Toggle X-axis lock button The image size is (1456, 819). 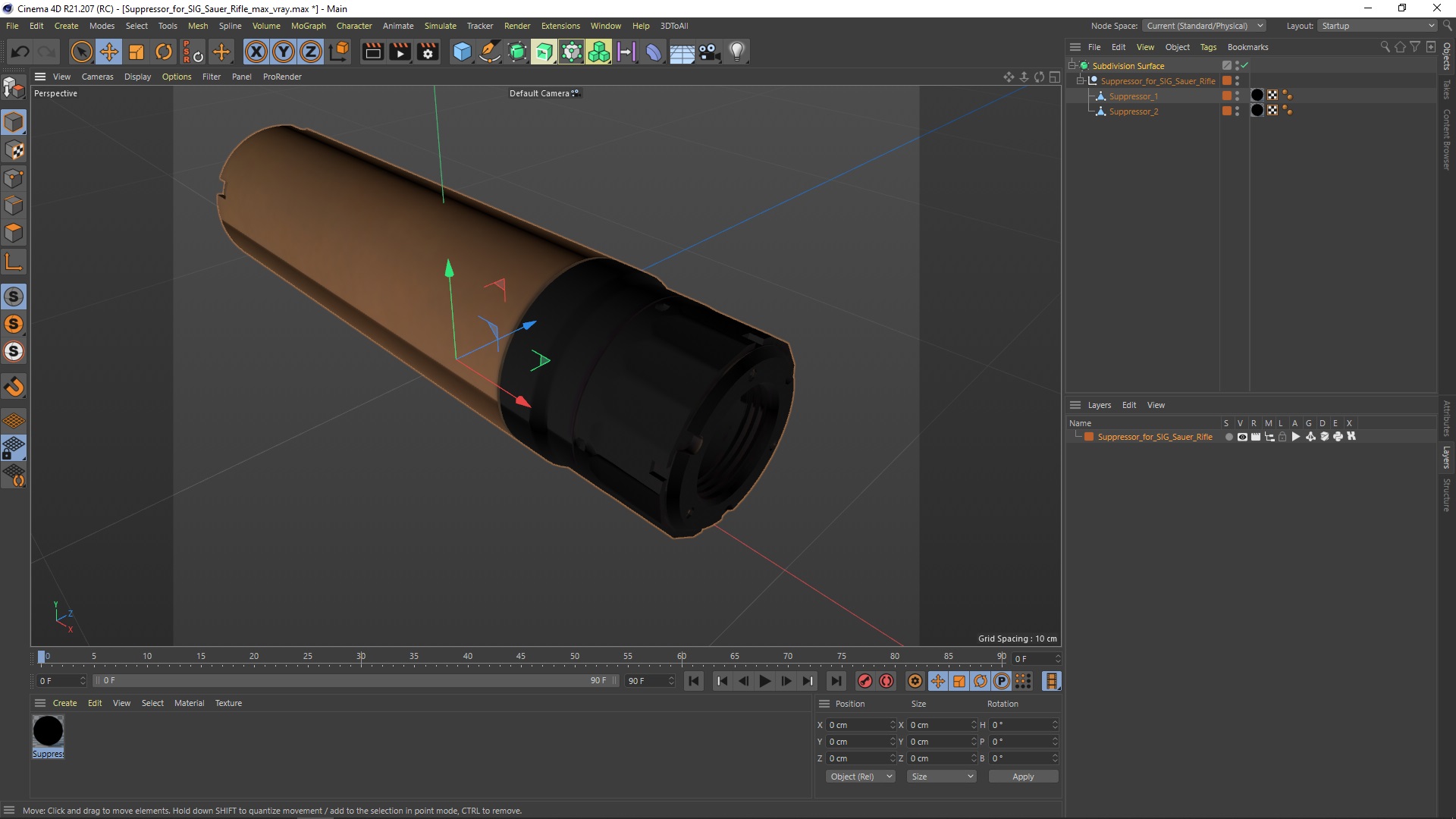tap(256, 52)
